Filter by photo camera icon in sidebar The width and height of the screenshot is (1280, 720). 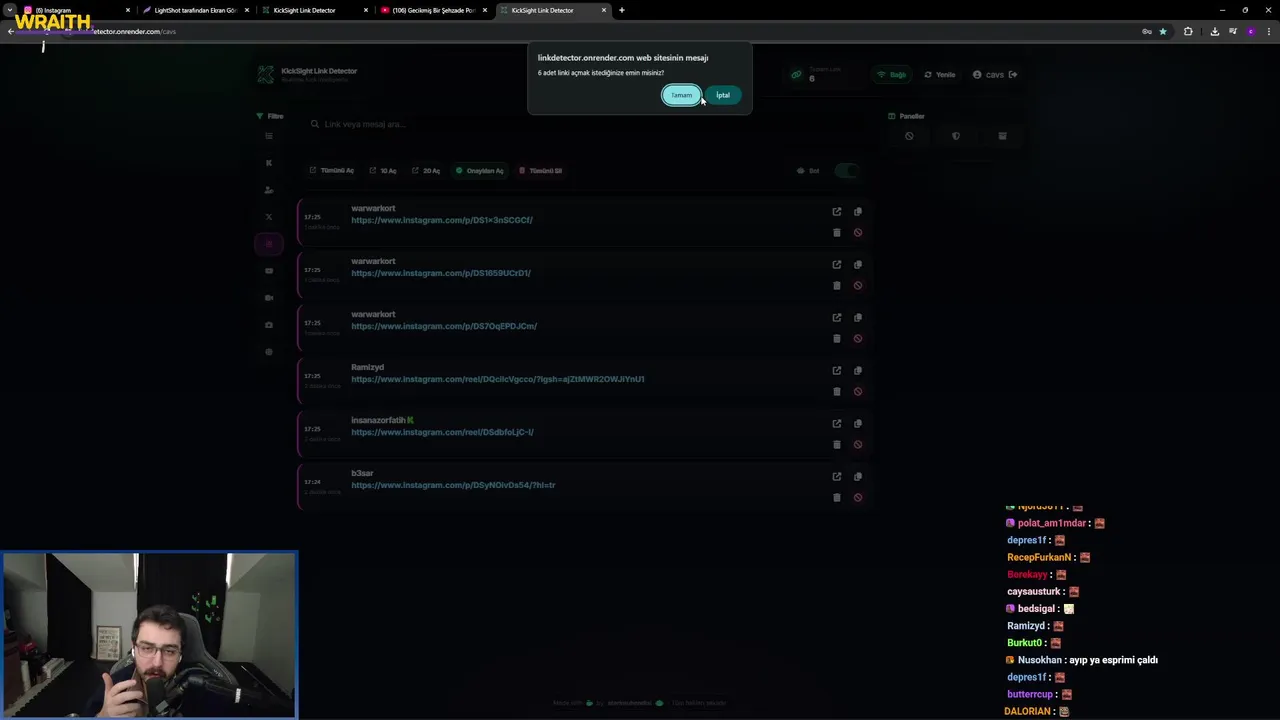click(269, 325)
